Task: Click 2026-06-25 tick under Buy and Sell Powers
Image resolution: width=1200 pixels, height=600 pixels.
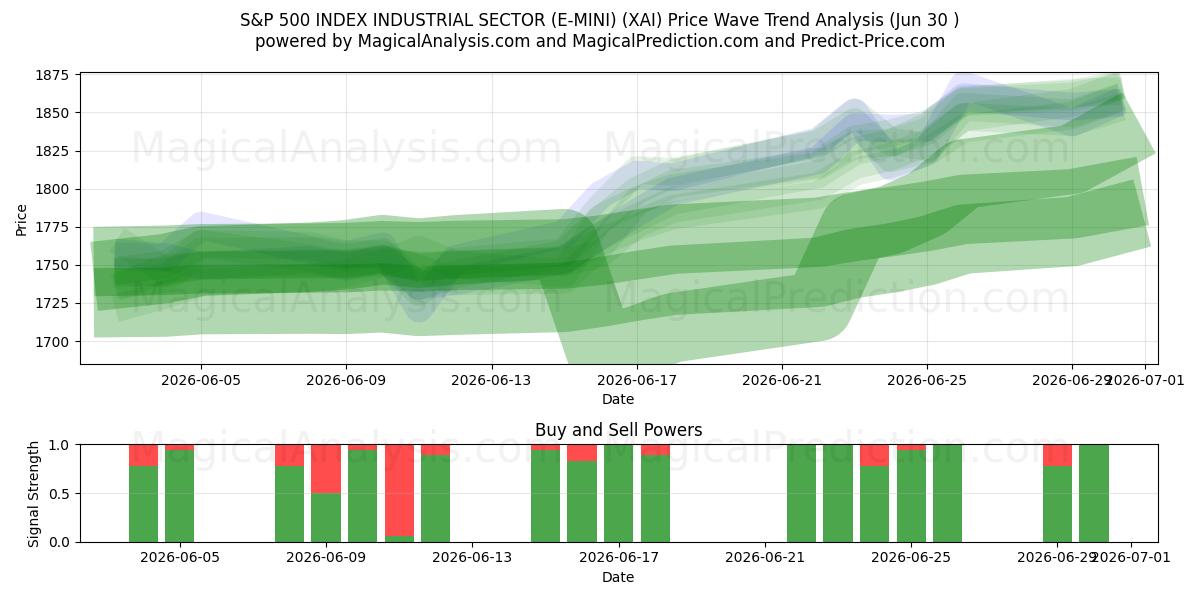Action: [911, 558]
